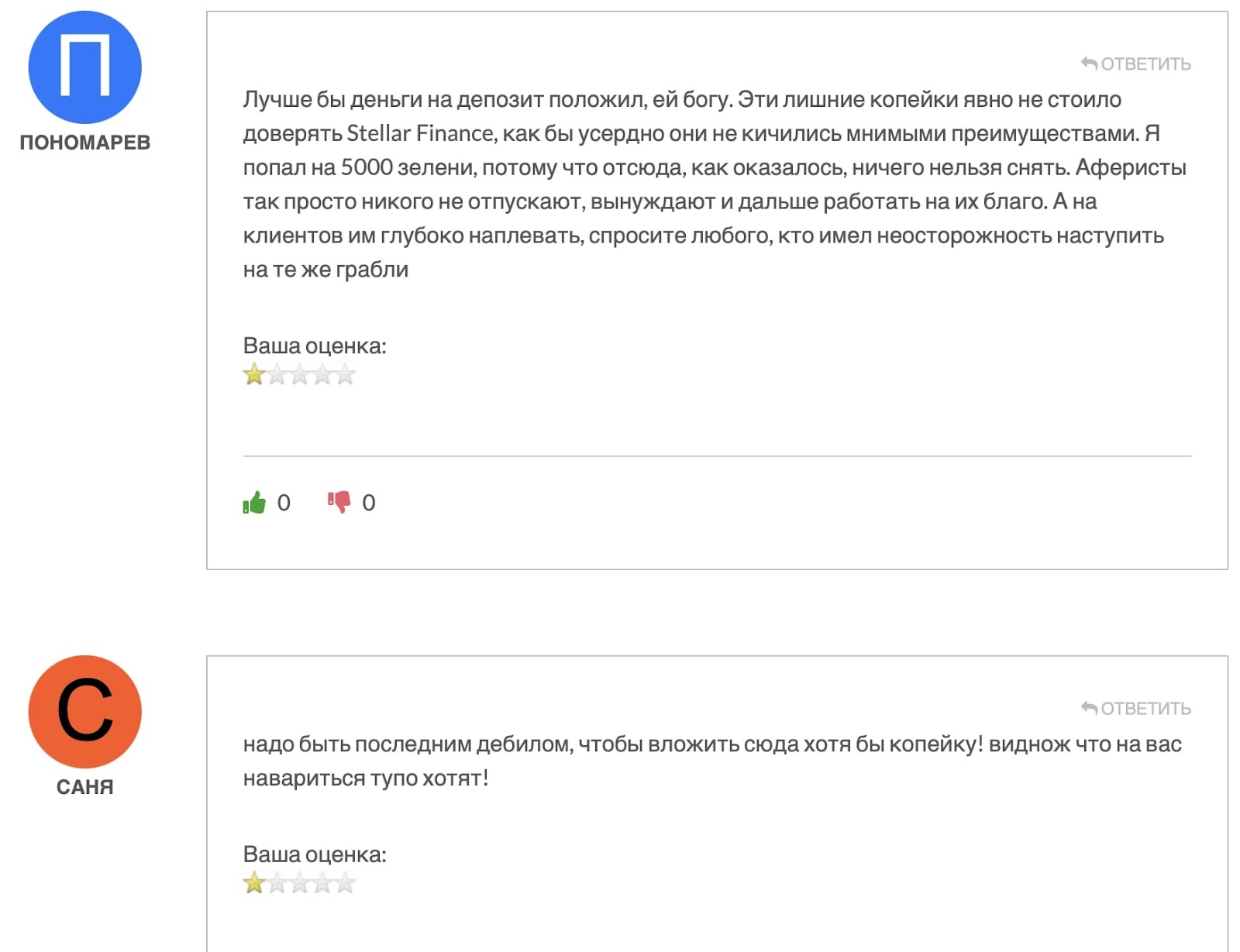Select the first gold star in Пономарев's rating

[254, 375]
